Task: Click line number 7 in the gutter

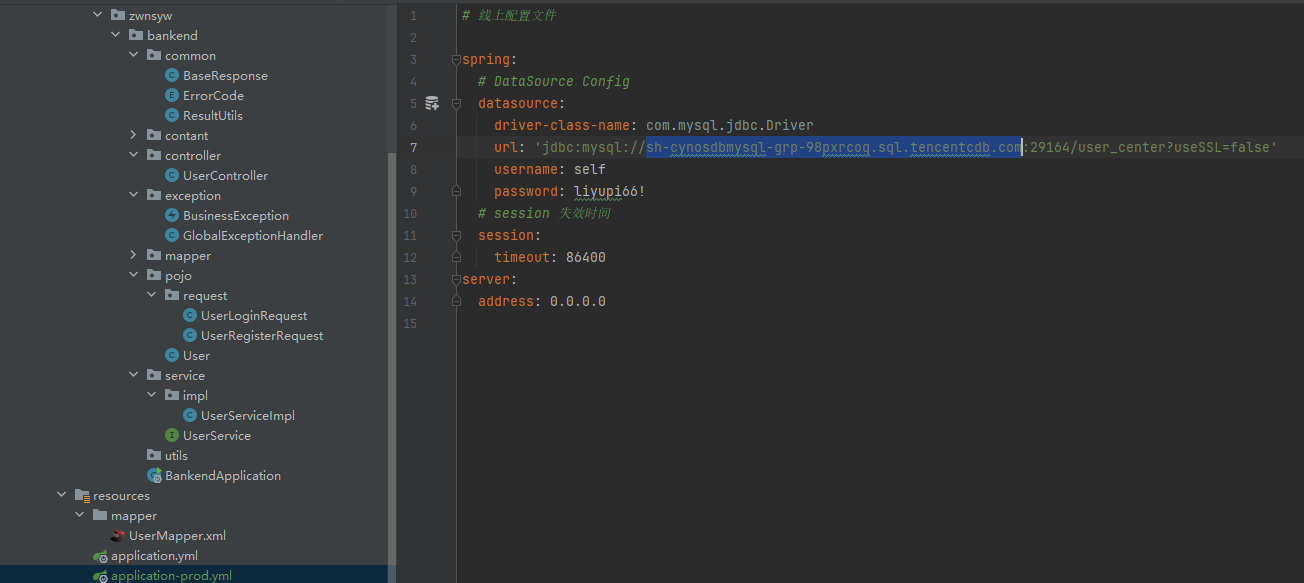Action: coord(413,147)
